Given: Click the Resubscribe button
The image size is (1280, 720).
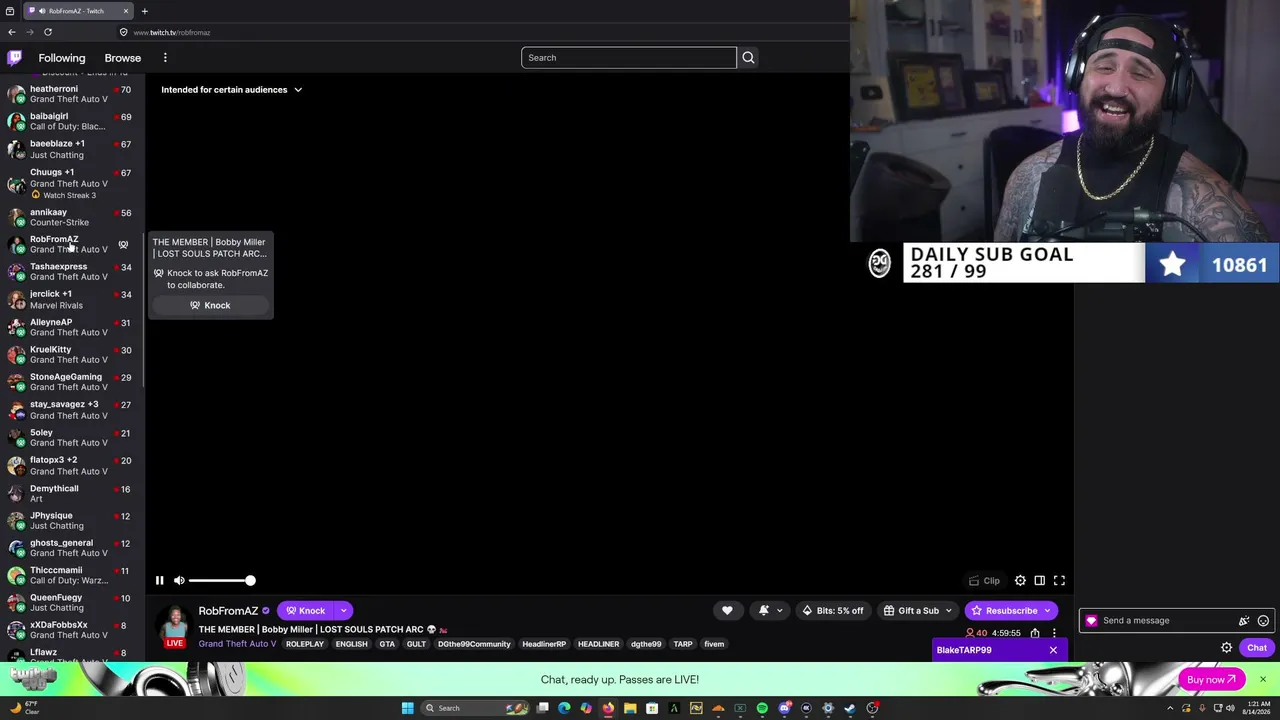Looking at the screenshot, I should coord(1003,611).
